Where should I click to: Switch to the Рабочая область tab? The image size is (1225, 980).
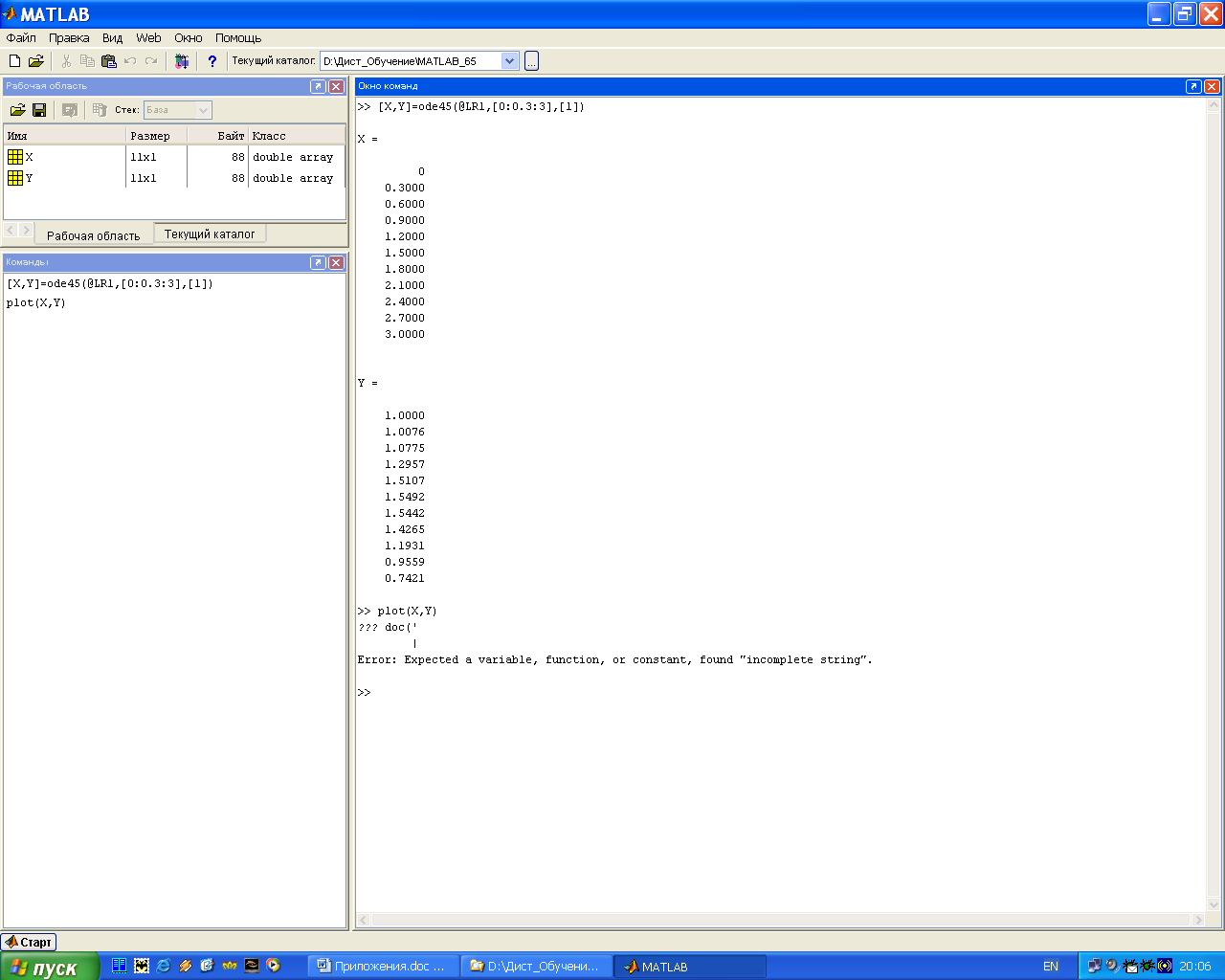[94, 235]
